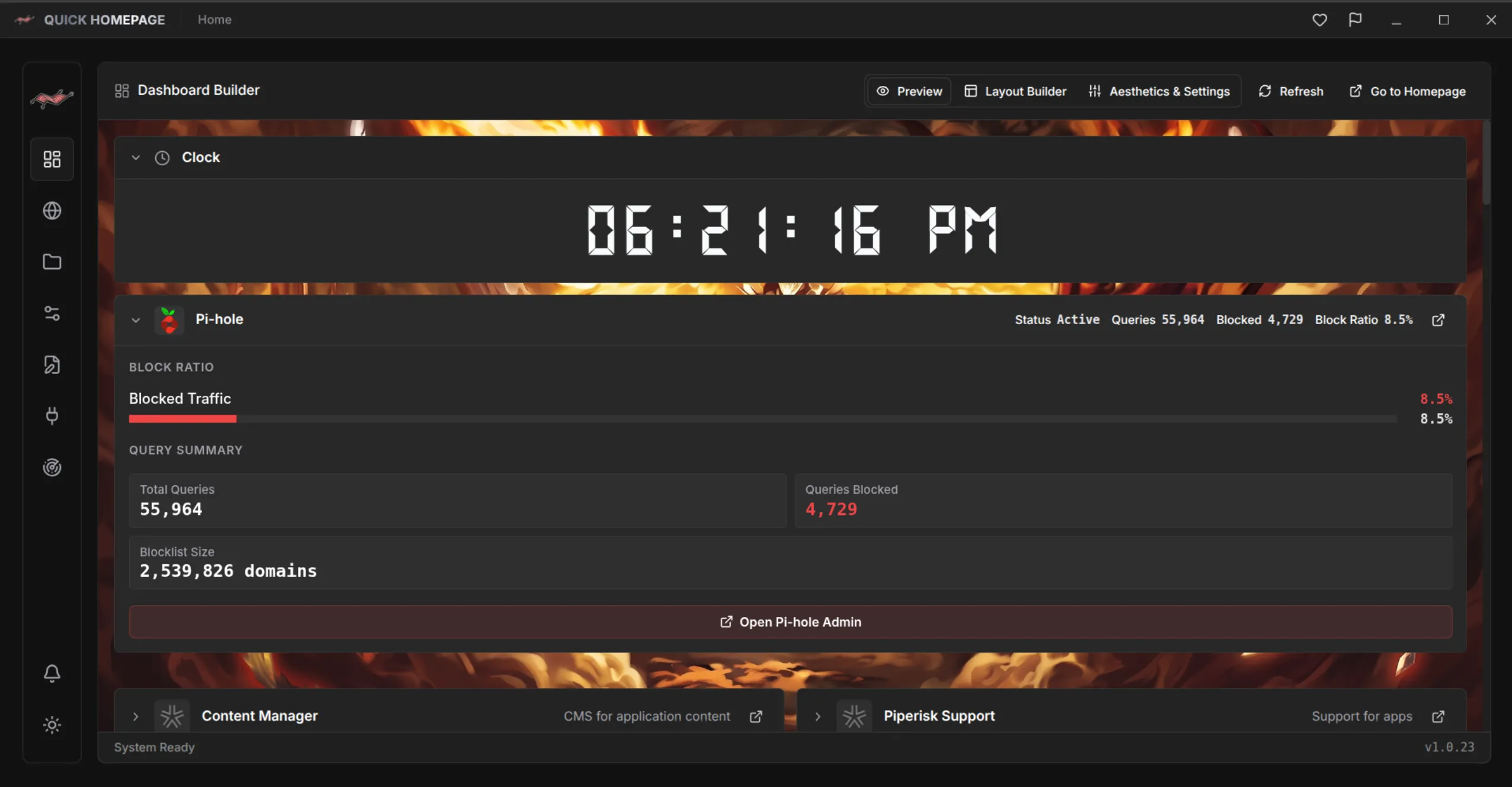
Task: Click the Queries Blocked 4,729 card
Action: click(x=1123, y=500)
